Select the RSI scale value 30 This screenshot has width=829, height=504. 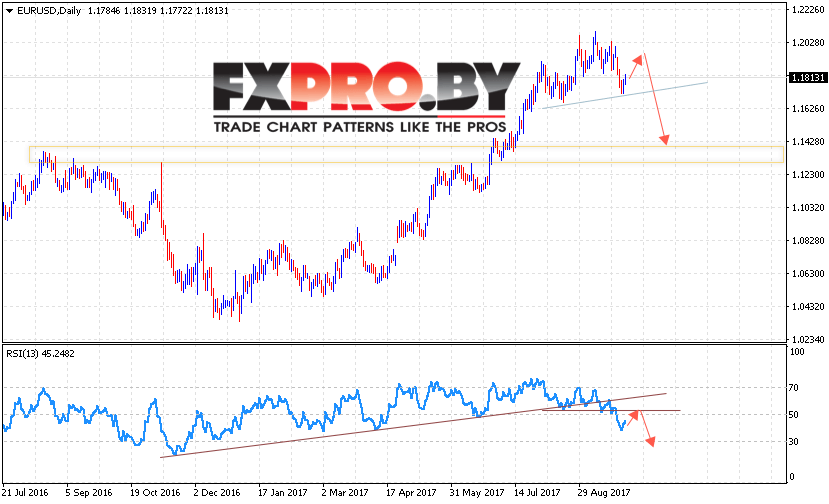(x=794, y=442)
